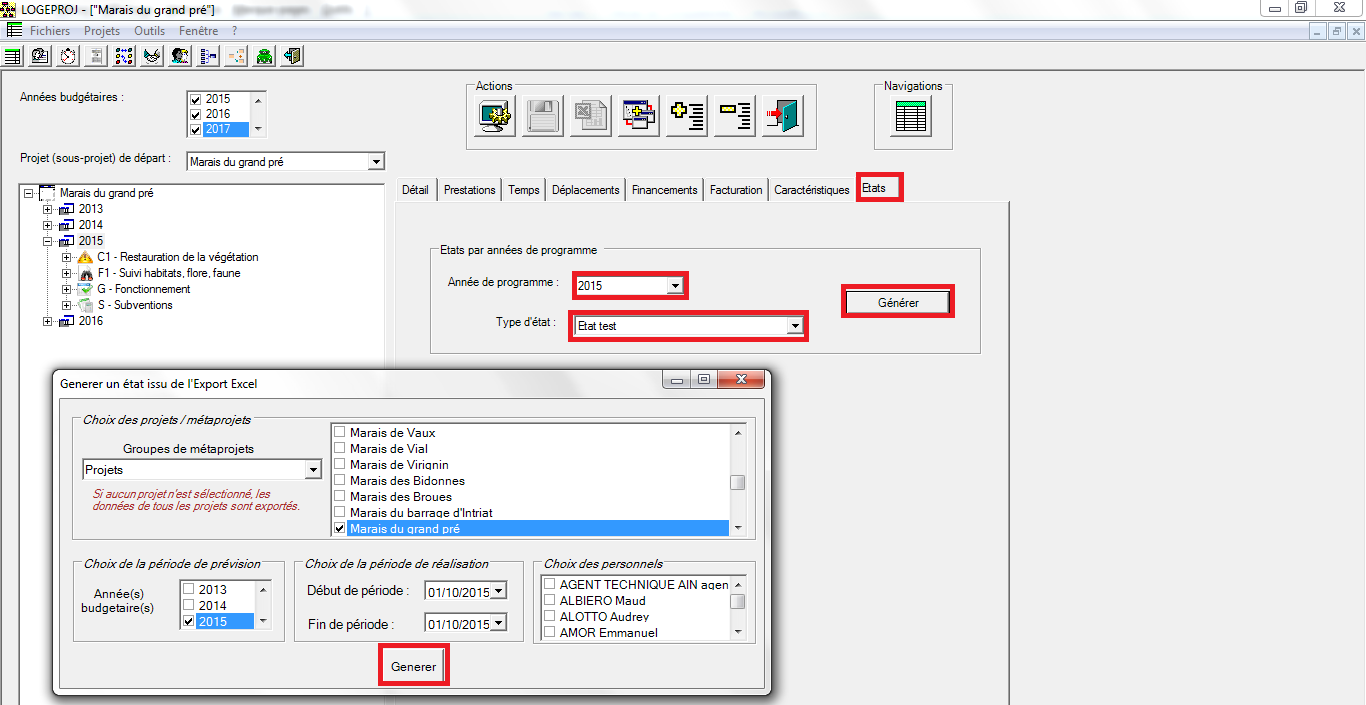Click the computer with gears icon in Actions

(x=495, y=117)
